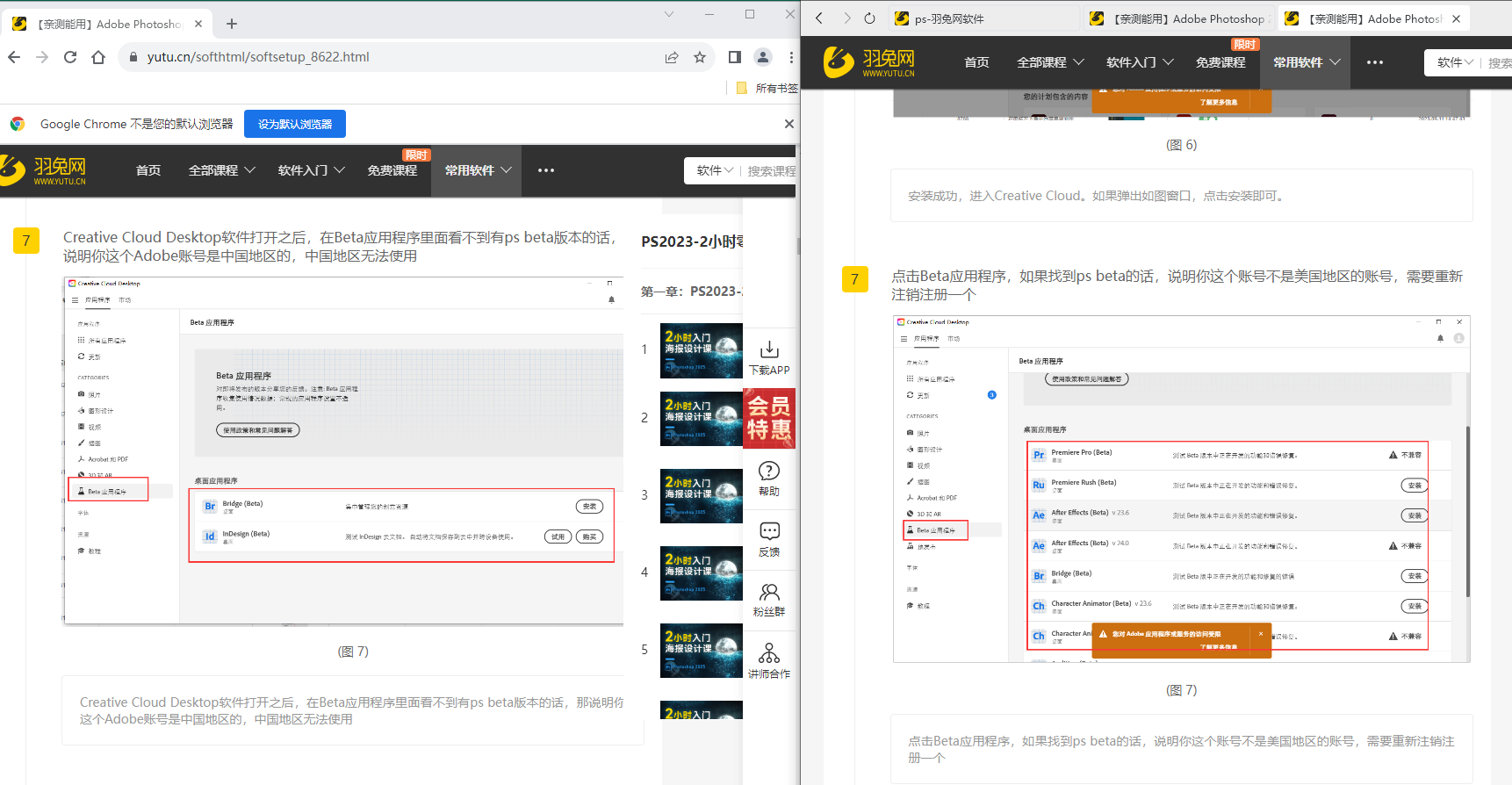Open 会员特惠 promotion banner
Viewport: 1512px width, 785px height.
click(769, 418)
